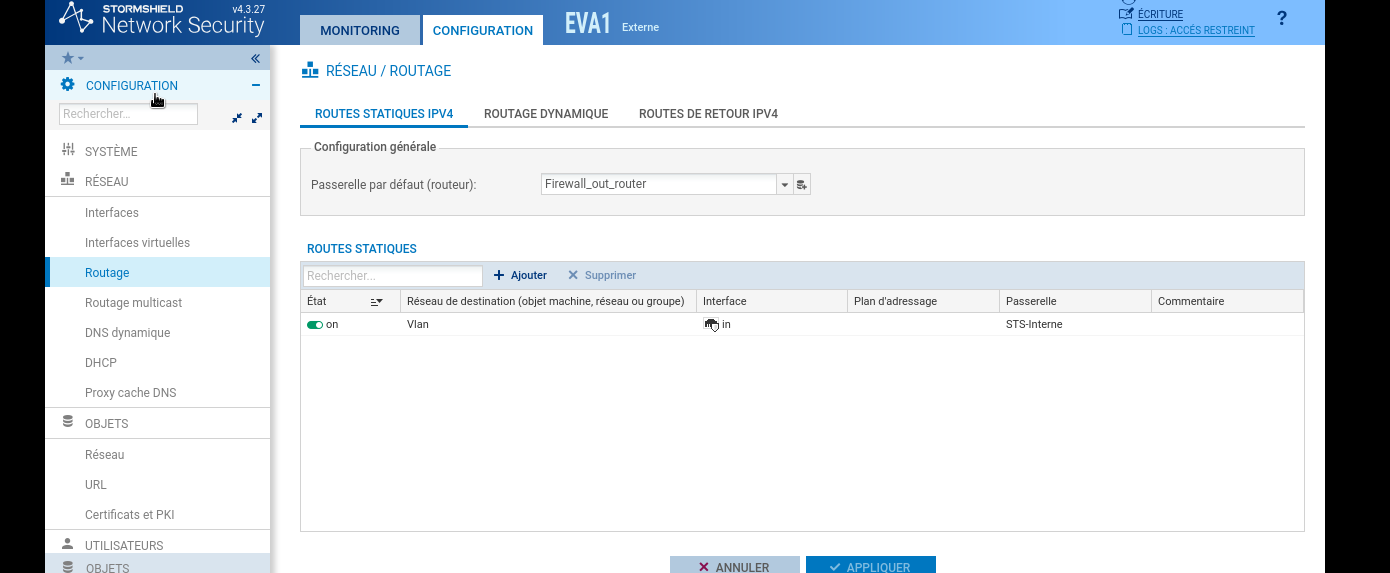Select Interfaces virtuelles in the sidebar

[x=137, y=243]
